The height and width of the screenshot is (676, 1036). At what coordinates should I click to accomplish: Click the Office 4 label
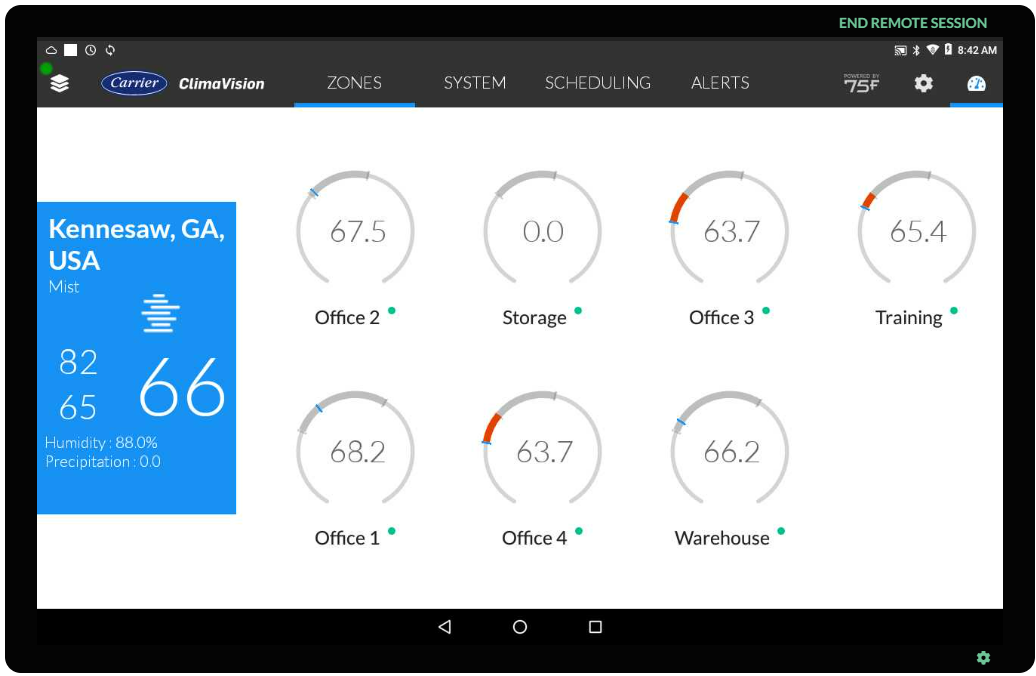coord(534,539)
